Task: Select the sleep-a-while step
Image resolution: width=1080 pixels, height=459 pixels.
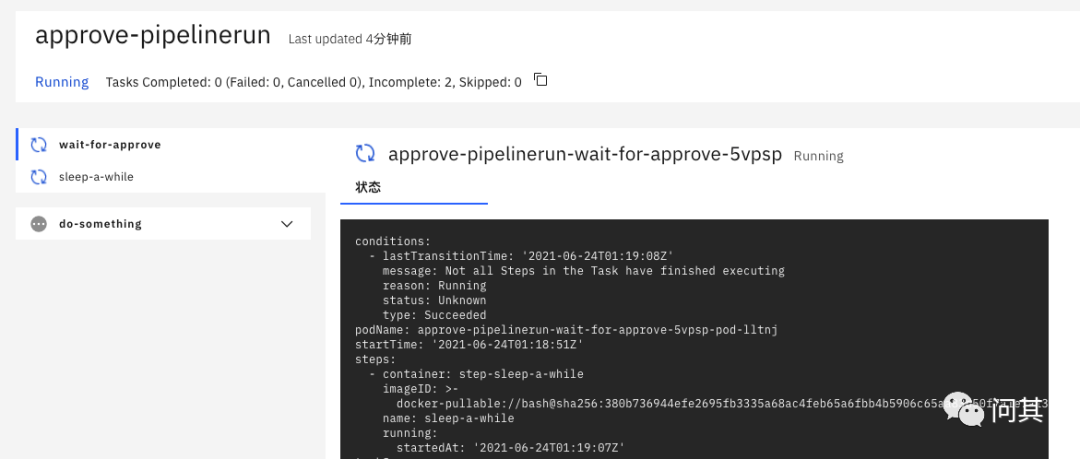Action: pos(96,177)
